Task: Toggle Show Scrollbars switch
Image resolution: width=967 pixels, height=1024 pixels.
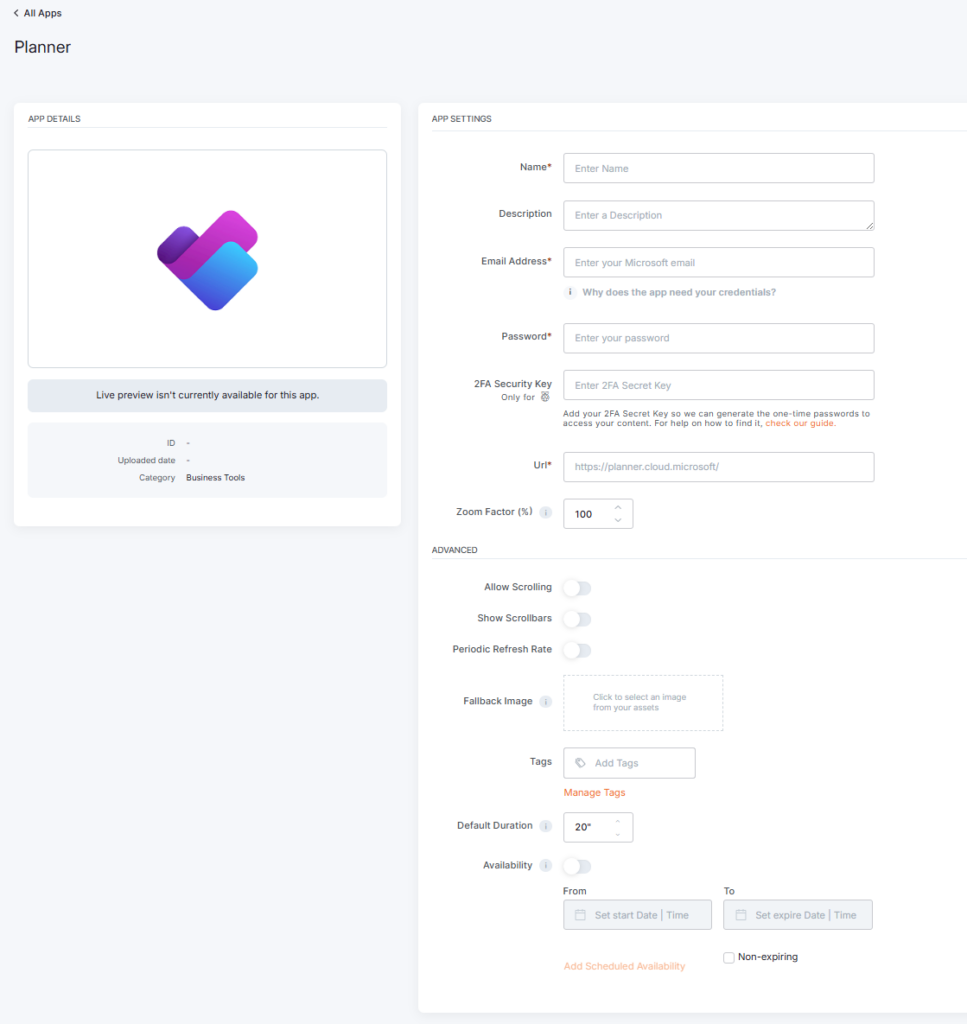Action: 577,618
